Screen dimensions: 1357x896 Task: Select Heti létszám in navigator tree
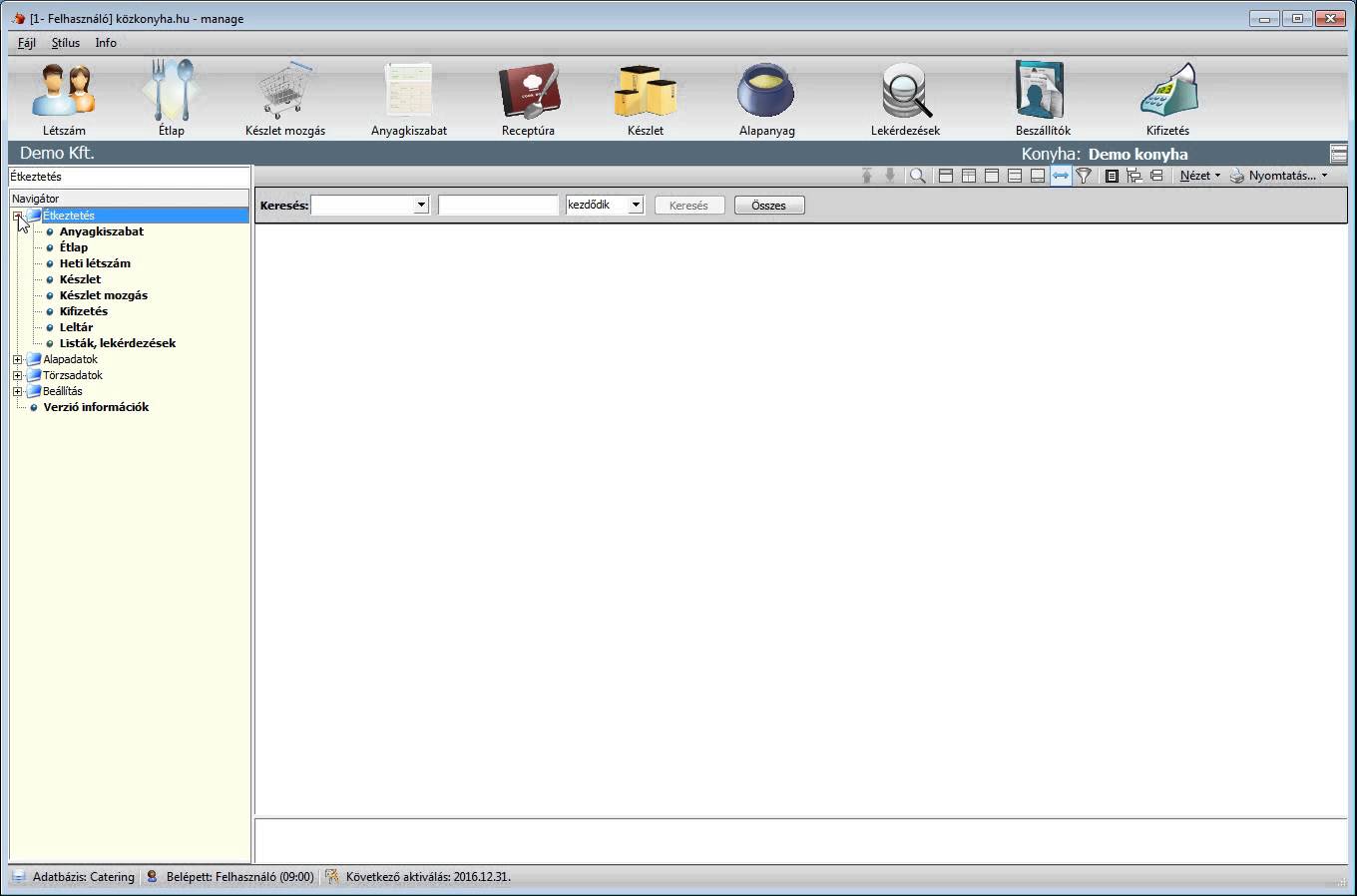(x=95, y=263)
